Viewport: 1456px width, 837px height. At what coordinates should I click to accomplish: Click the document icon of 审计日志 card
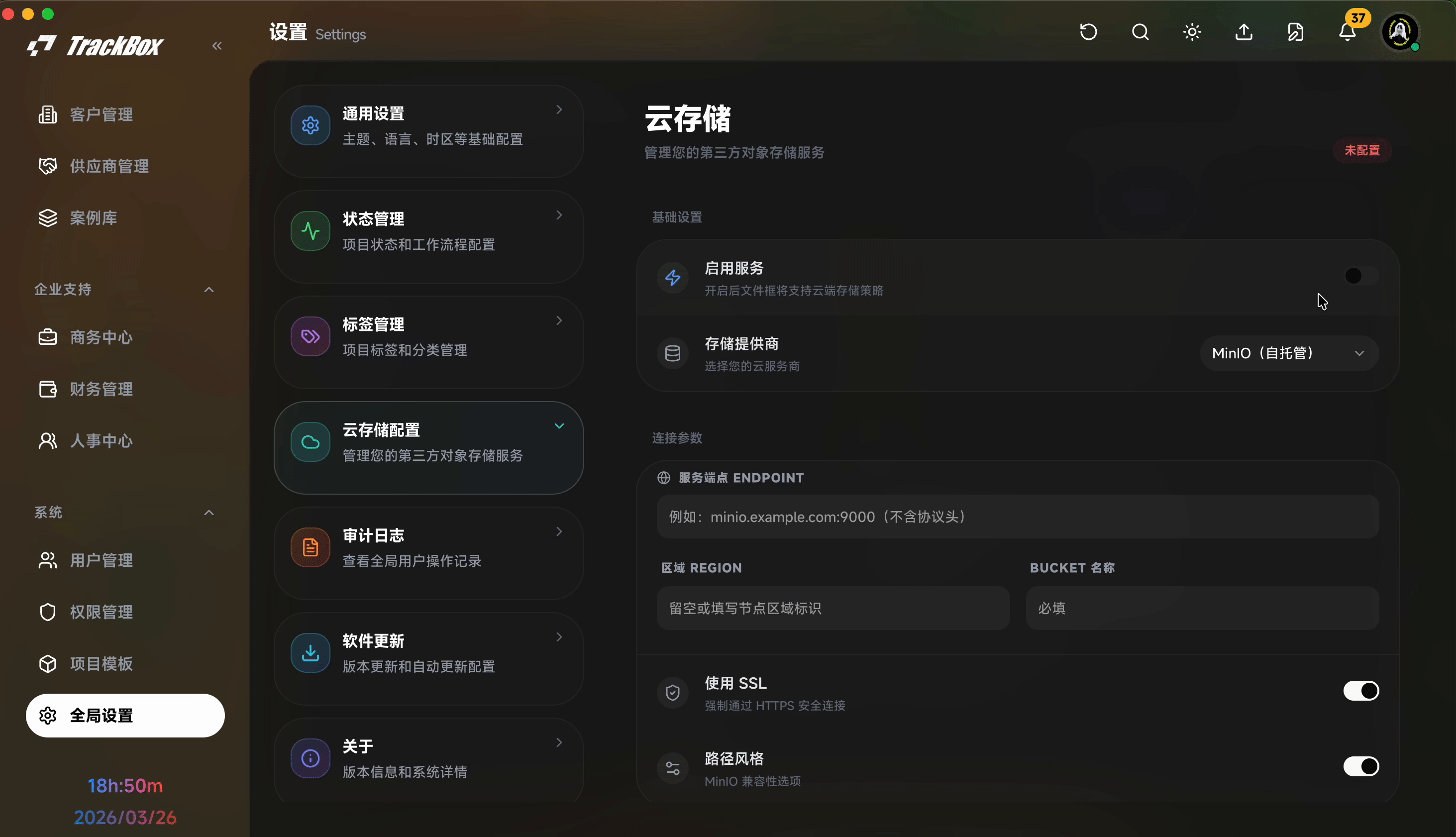[311, 547]
